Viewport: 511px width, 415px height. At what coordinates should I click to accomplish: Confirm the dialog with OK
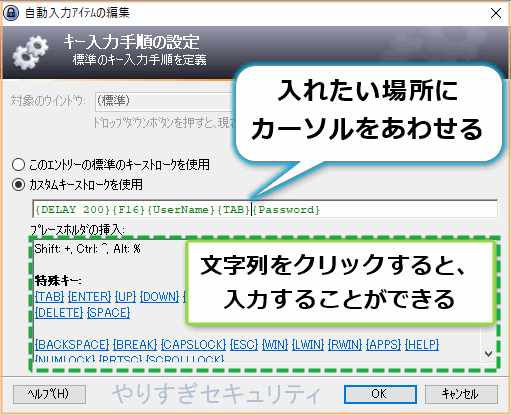tap(380, 394)
